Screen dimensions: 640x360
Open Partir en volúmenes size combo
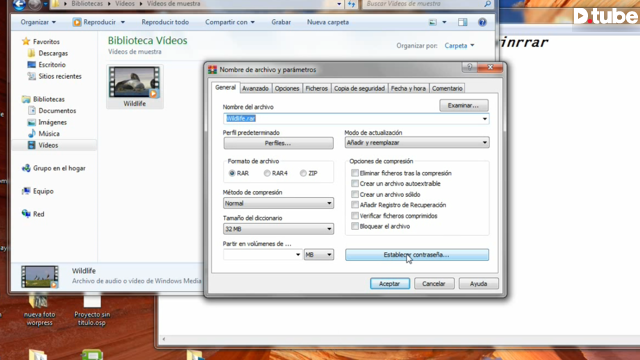[262, 255]
